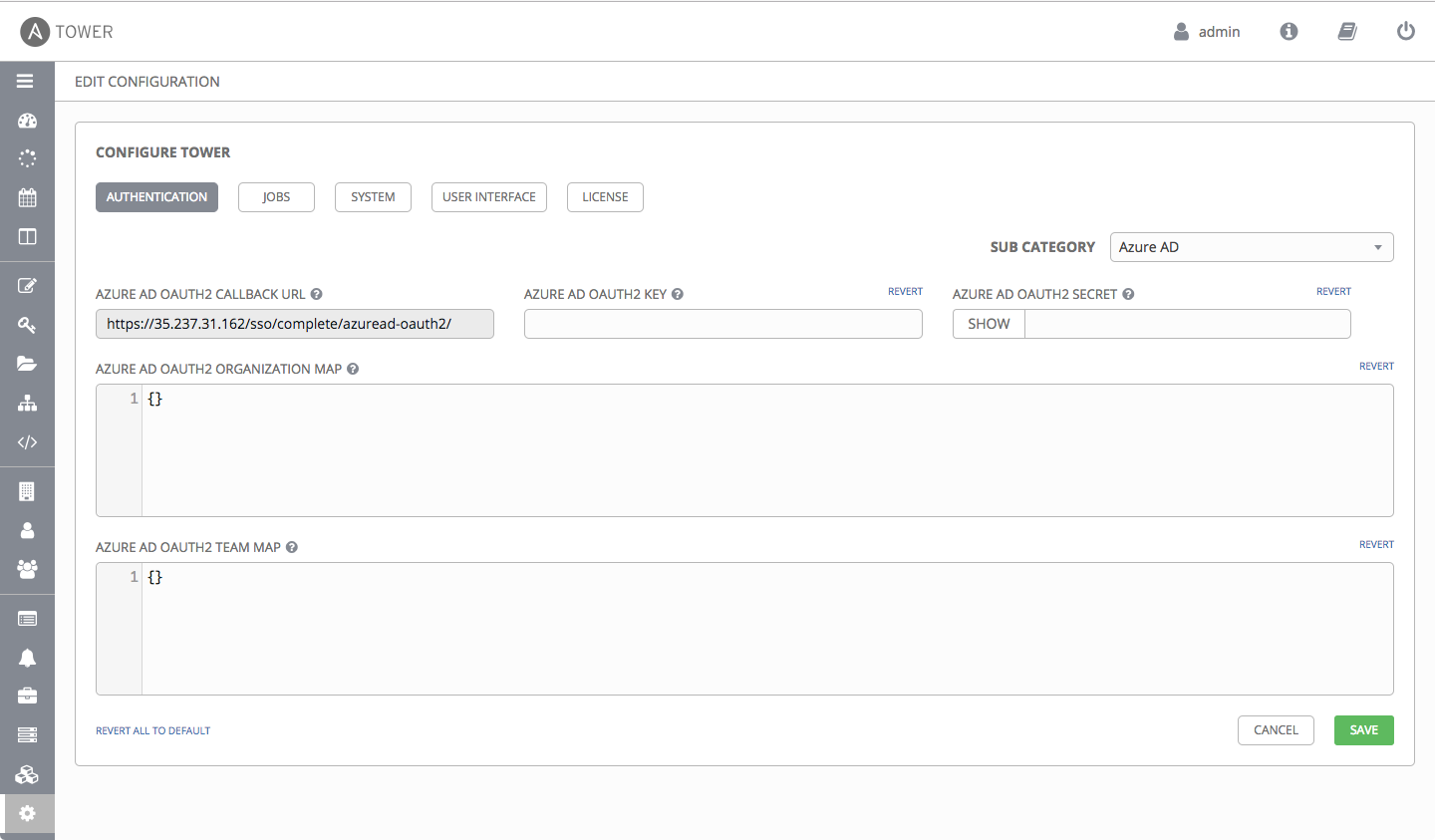The image size is (1435, 840).
Task: Switch to the Jobs configuration tab
Action: coord(276,197)
